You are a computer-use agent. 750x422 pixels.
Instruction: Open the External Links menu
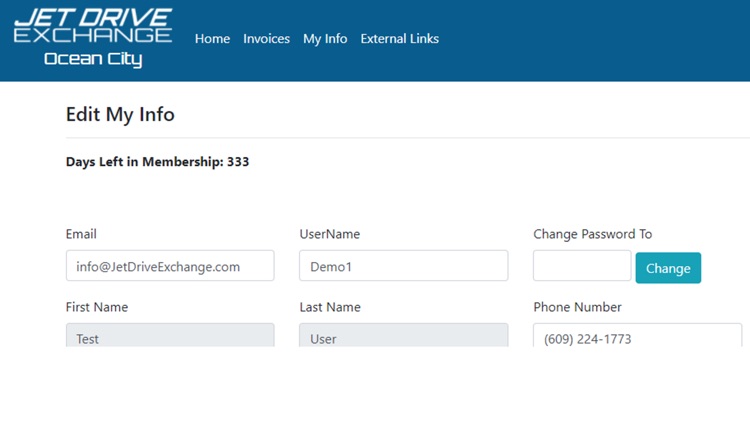(399, 39)
